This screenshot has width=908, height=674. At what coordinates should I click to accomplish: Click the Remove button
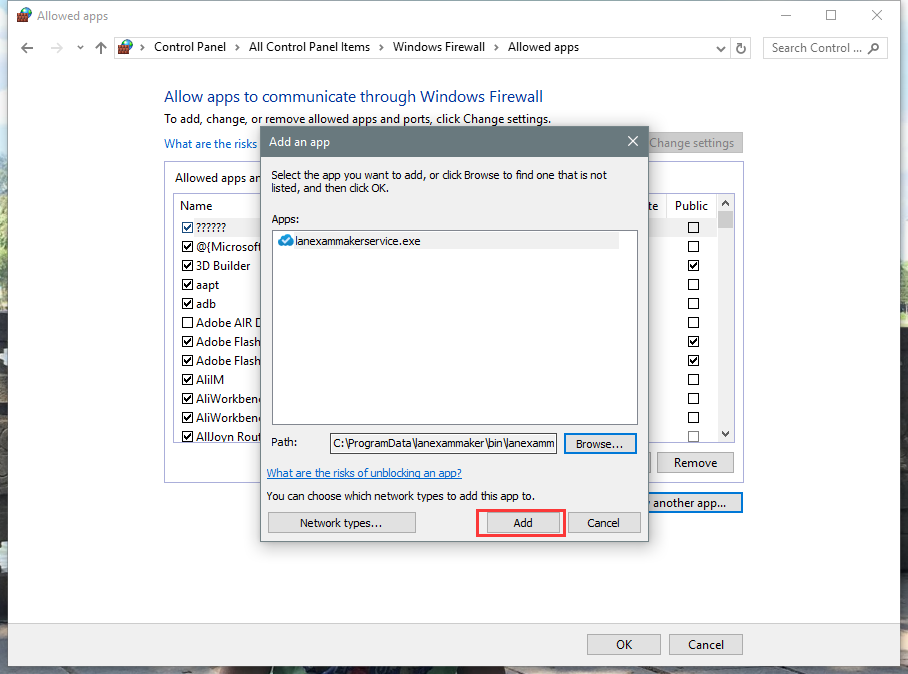695,463
